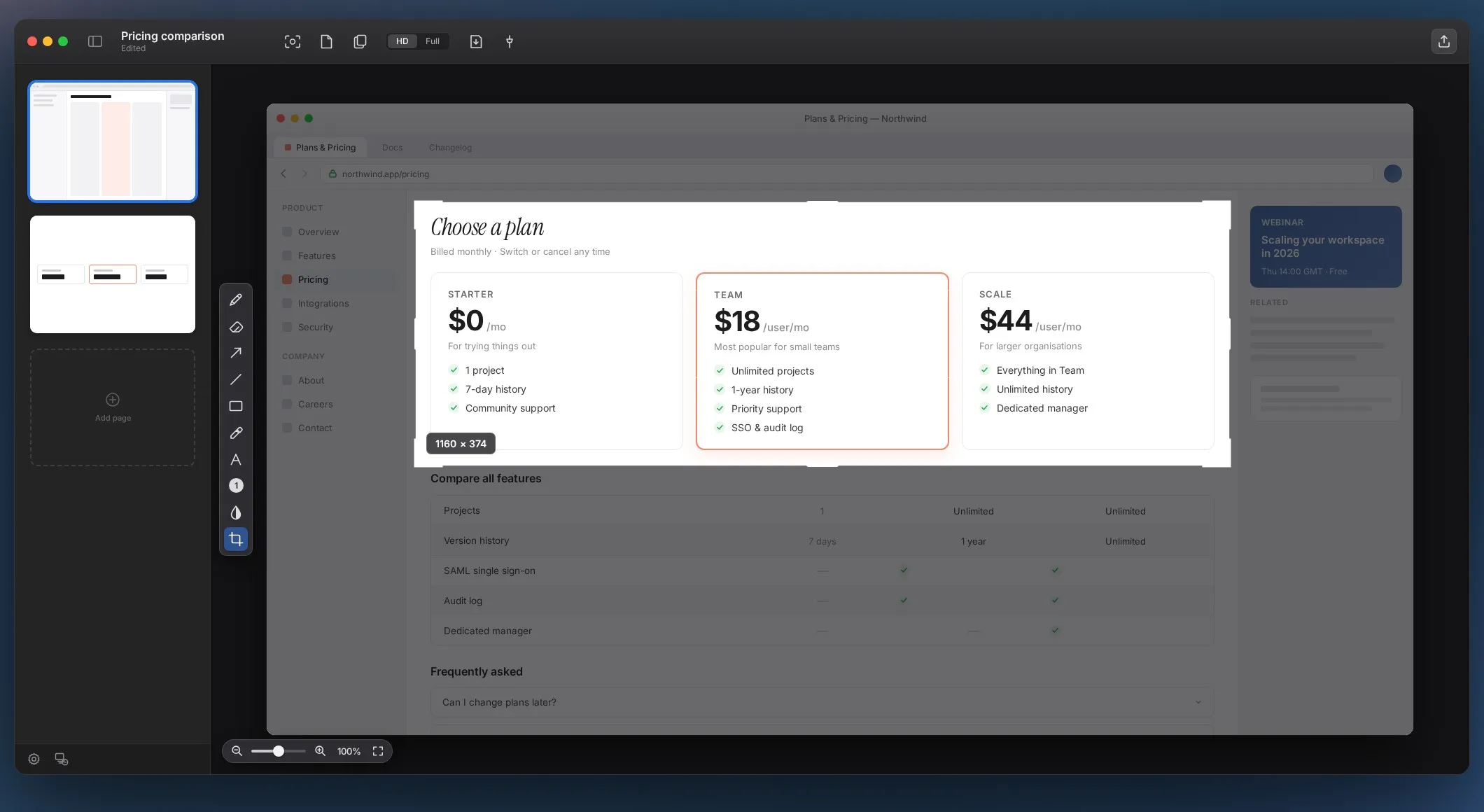
Task: Click the Scale plan $44 card
Action: point(1088,361)
